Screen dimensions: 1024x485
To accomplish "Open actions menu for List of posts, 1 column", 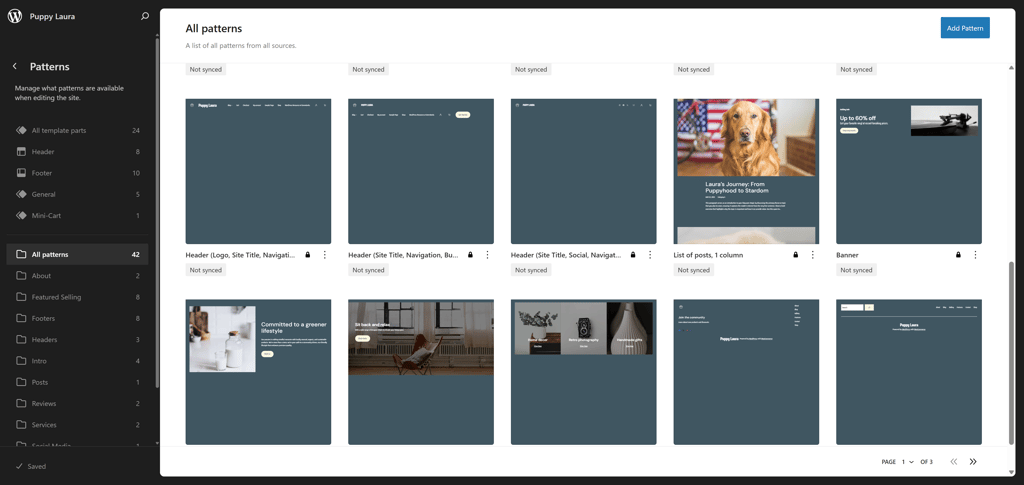I will click(812, 255).
